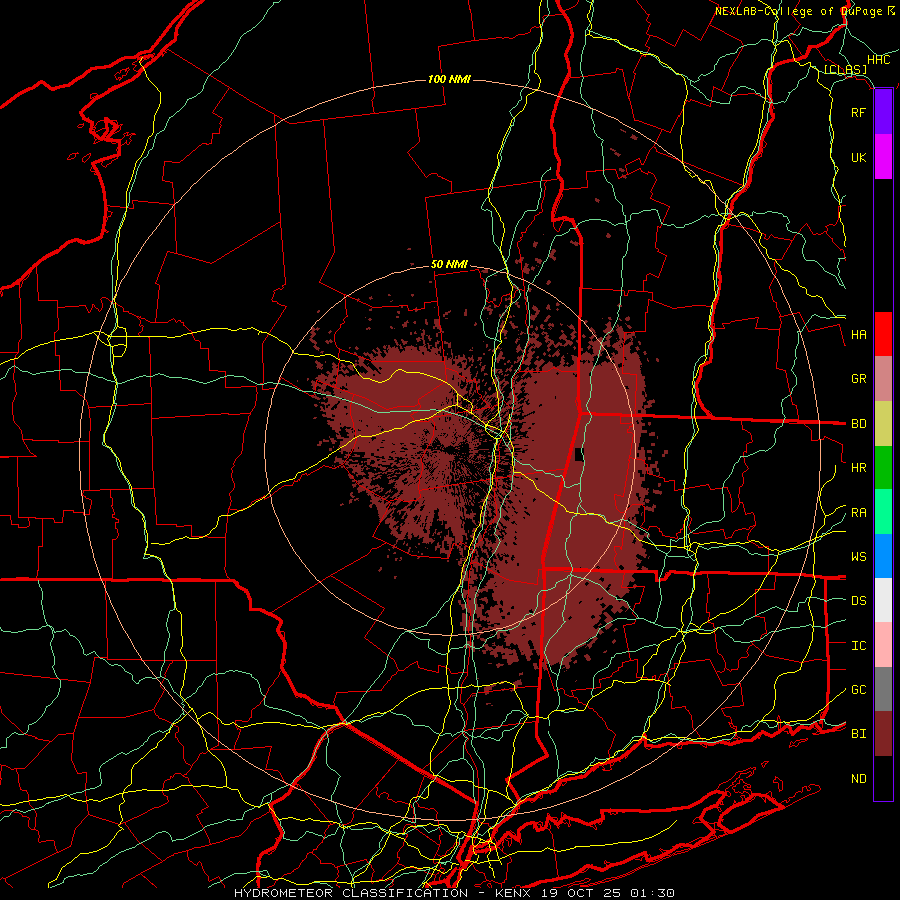Click the WS blue legend swatch
Screen dimensions: 900x900
pos(883,556)
